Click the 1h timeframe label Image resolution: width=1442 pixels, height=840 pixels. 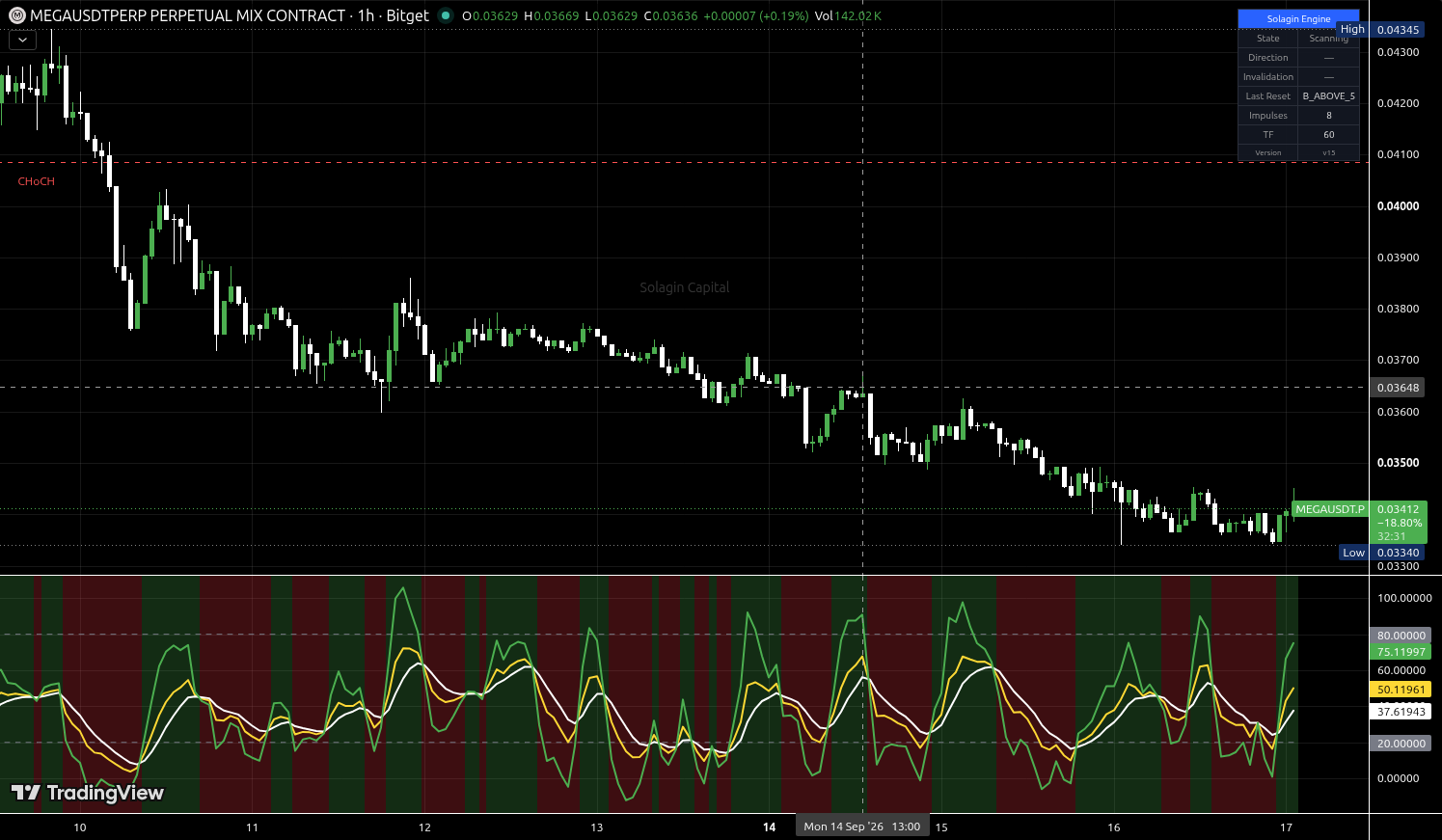[x=366, y=15]
